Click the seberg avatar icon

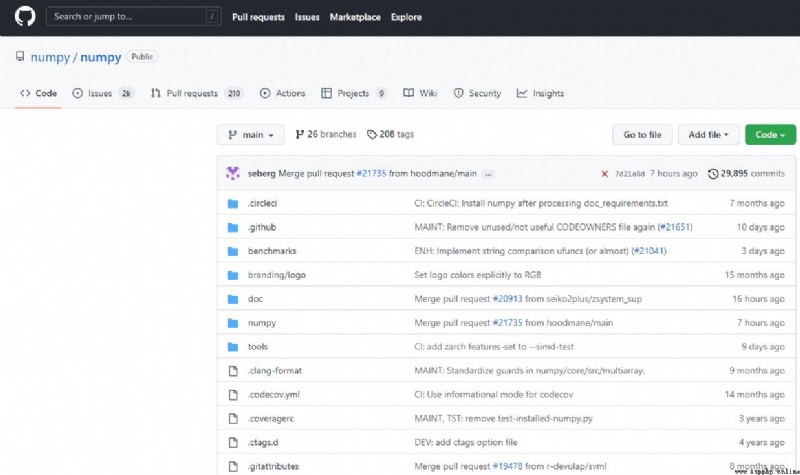233,173
